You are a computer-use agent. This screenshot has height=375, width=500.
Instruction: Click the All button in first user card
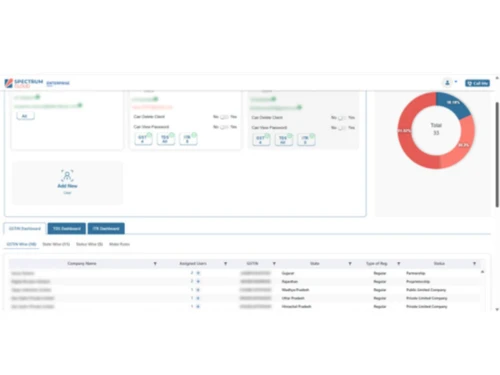[25, 116]
